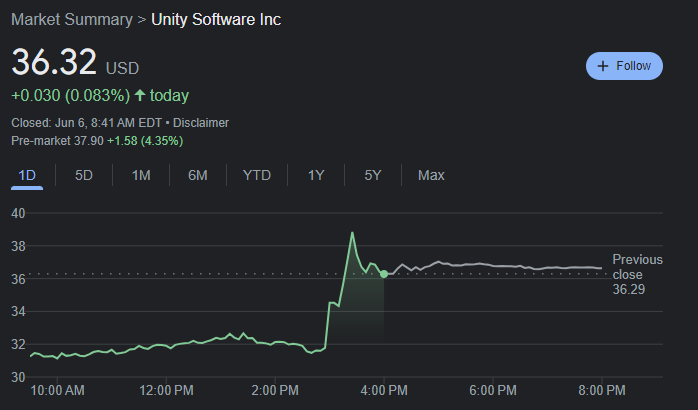Click the Pre-market 37.90 price text
The height and width of the screenshot is (410, 698).
[x=56, y=141]
